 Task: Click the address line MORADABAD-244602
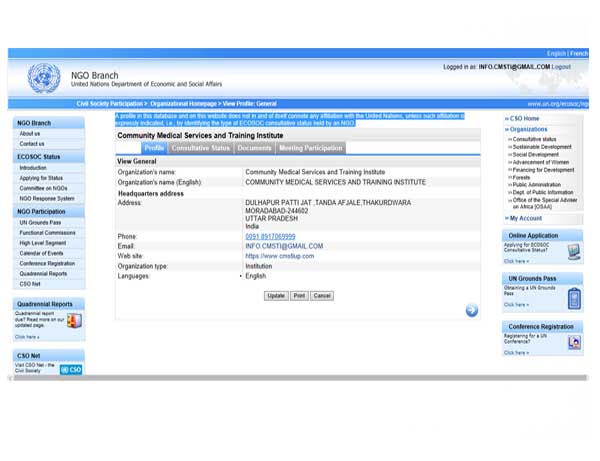(x=277, y=211)
